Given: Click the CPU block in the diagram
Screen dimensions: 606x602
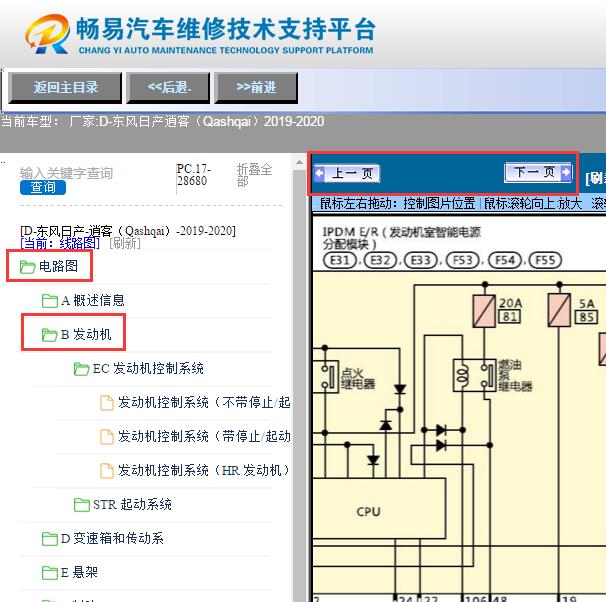Looking at the screenshot, I should 379,508.
